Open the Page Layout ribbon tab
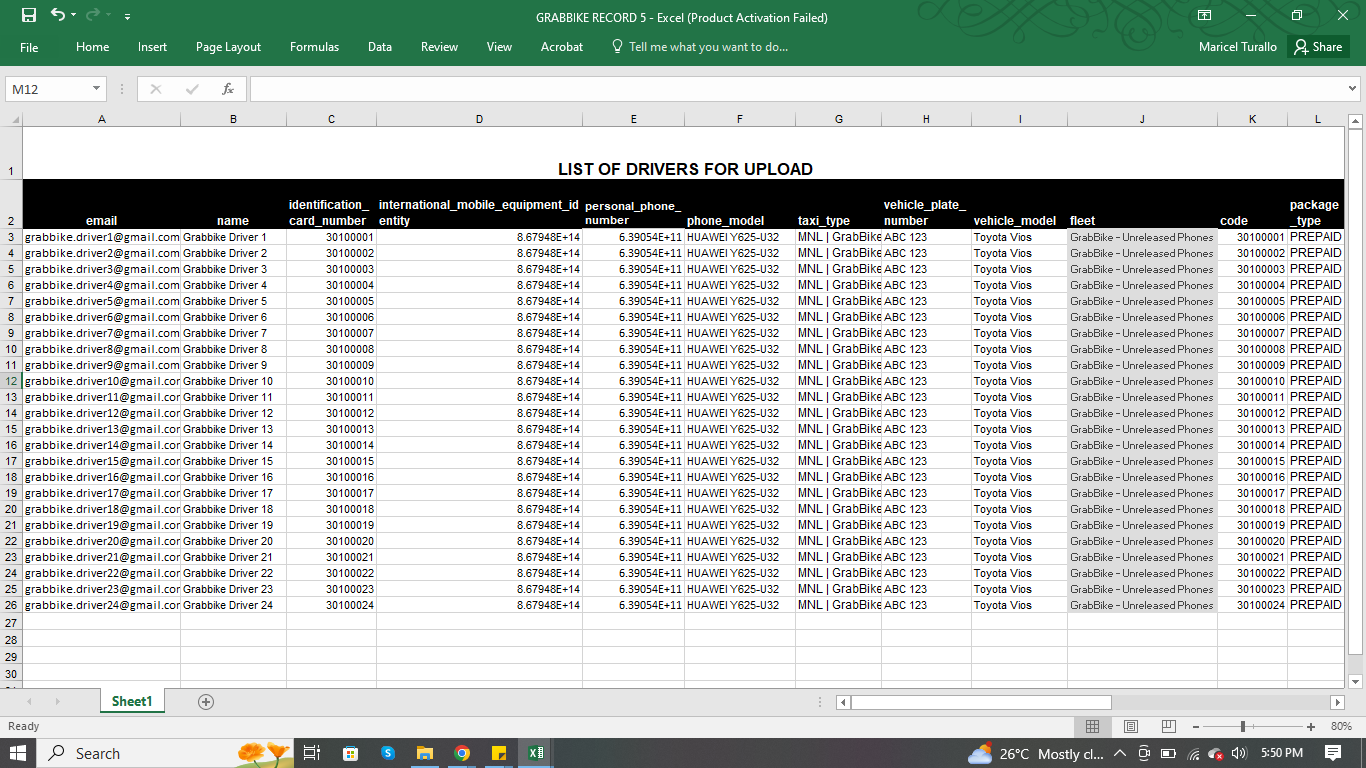 pos(228,47)
